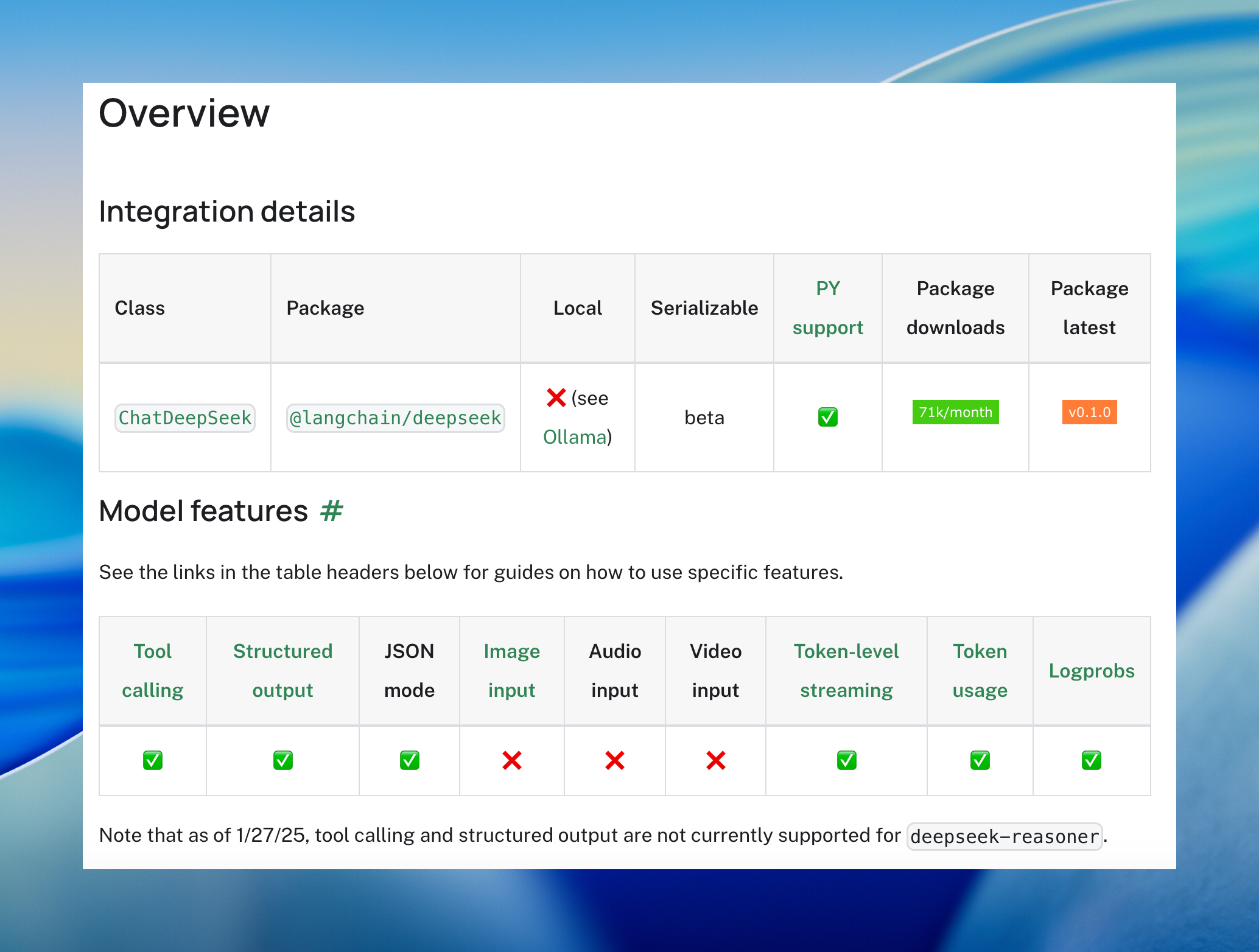Follow the Ollama link in Local column
This screenshot has width=1259, height=952.
pyautogui.click(x=575, y=437)
